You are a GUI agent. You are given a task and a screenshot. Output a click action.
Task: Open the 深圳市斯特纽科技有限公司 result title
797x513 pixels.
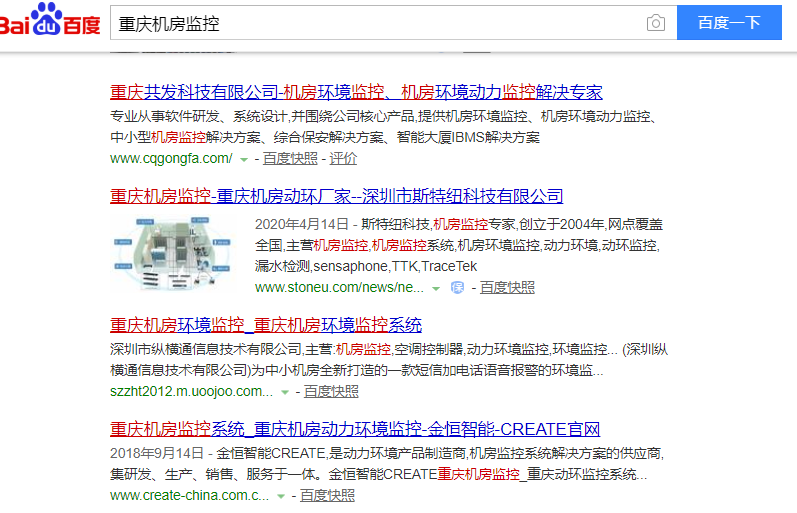point(336,196)
